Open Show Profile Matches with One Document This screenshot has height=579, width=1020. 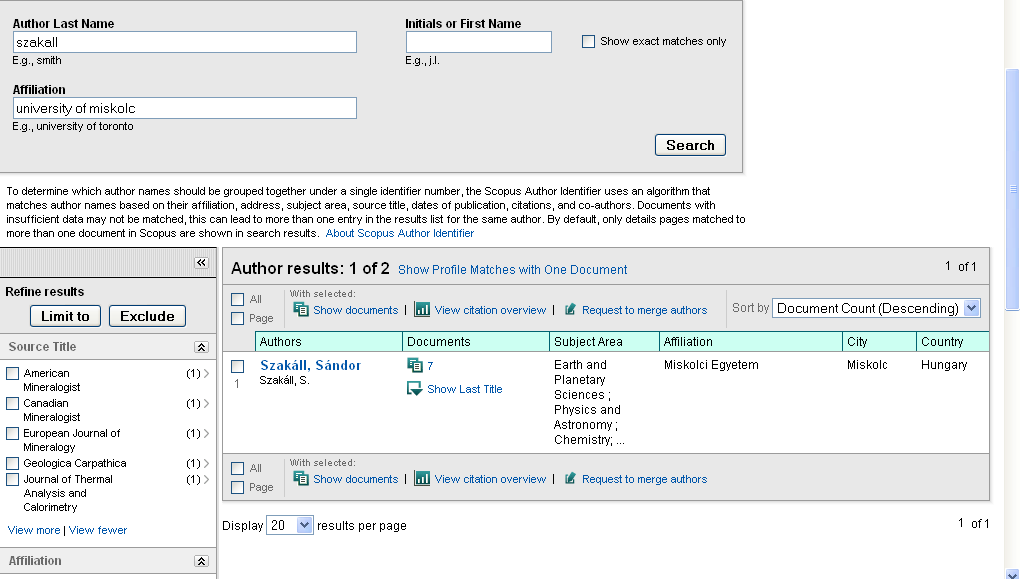coord(513,269)
